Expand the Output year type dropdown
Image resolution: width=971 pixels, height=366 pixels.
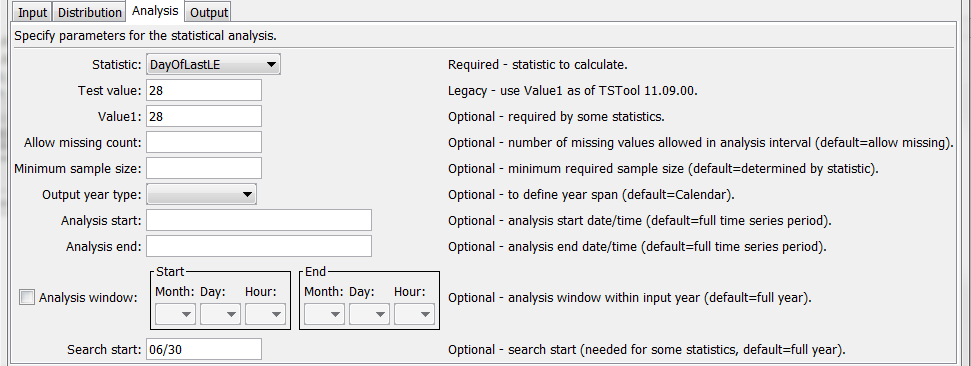click(201, 194)
